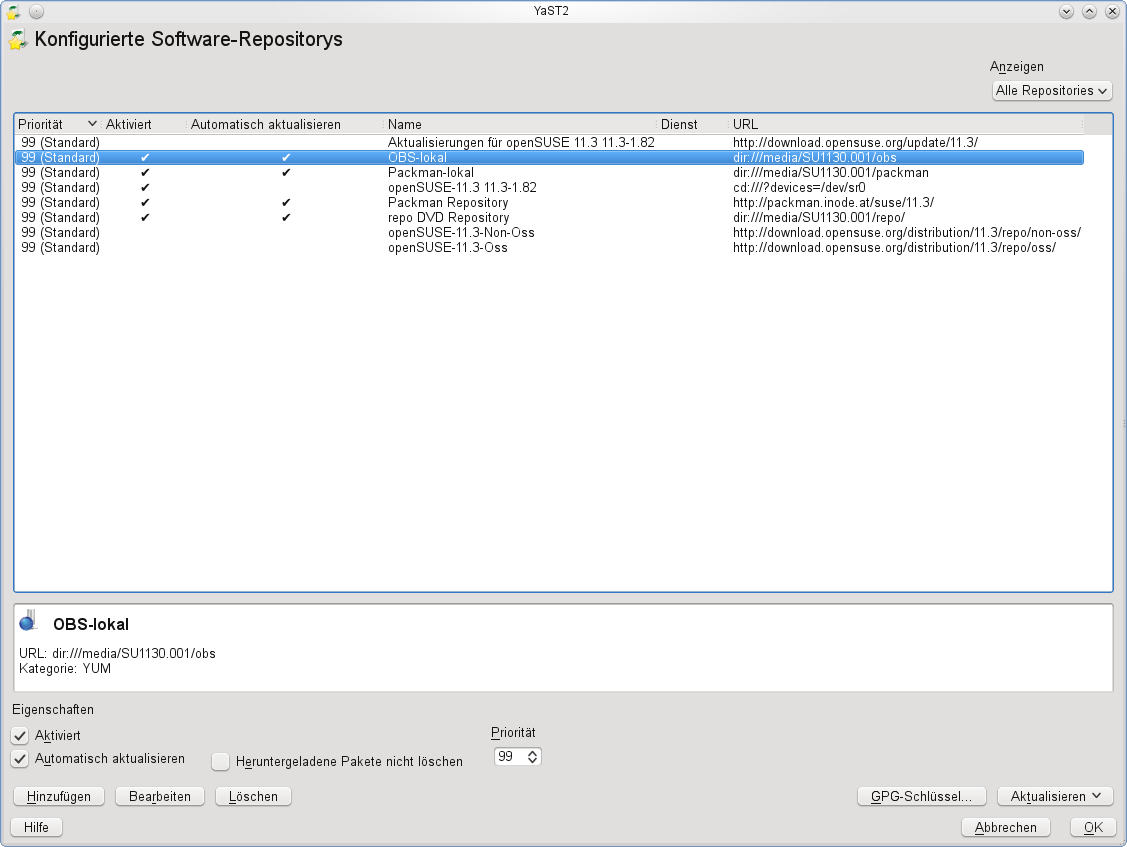This screenshot has width=1127, height=847.
Task: Open the Hilfe button
Action: point(37,827)
